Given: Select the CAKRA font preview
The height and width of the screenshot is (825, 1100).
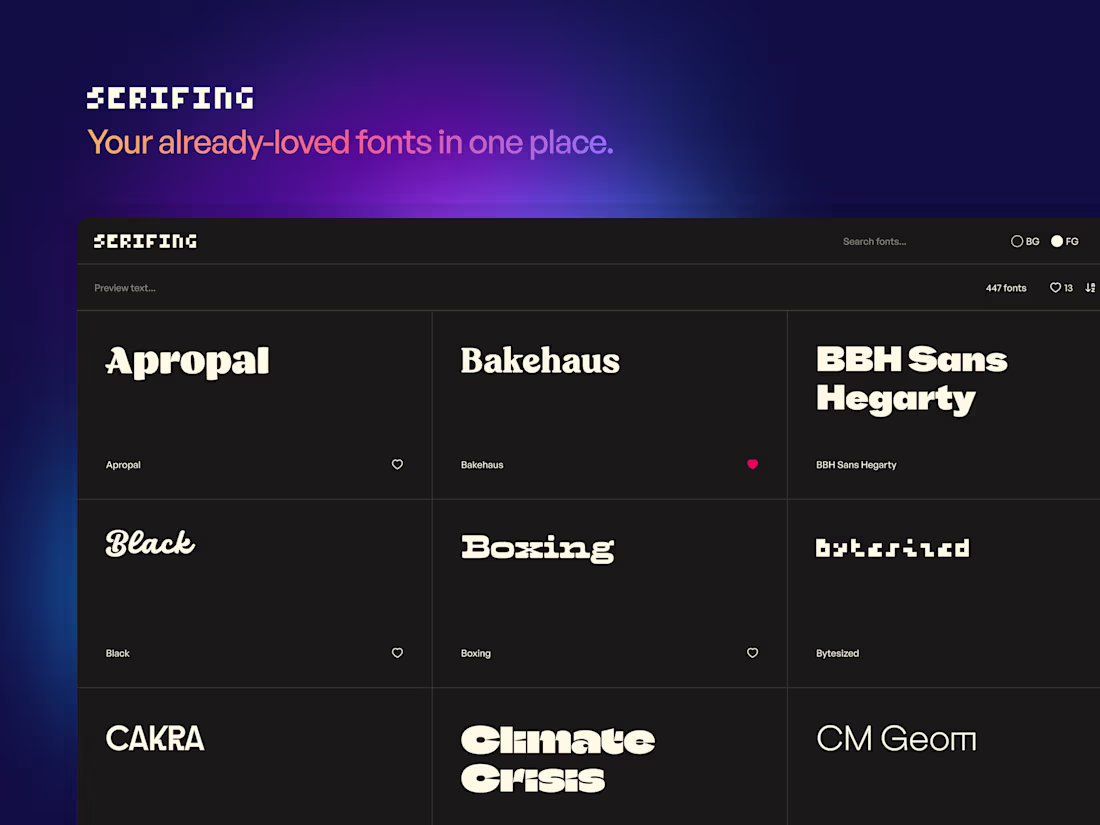Looking at the screenshot, I should click(x=155, y=738).
